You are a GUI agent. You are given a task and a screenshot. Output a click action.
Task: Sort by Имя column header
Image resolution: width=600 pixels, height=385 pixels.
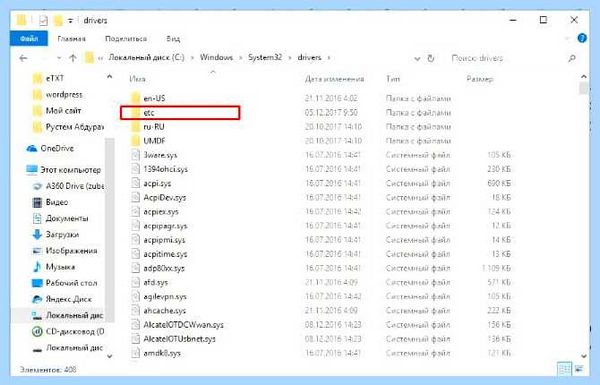click(137, 79)
